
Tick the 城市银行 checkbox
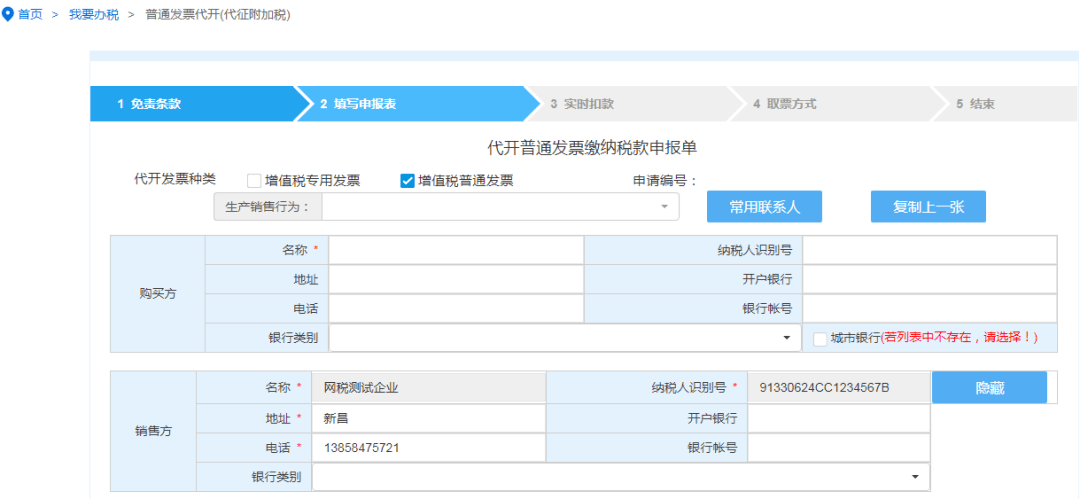pos(820,338)
